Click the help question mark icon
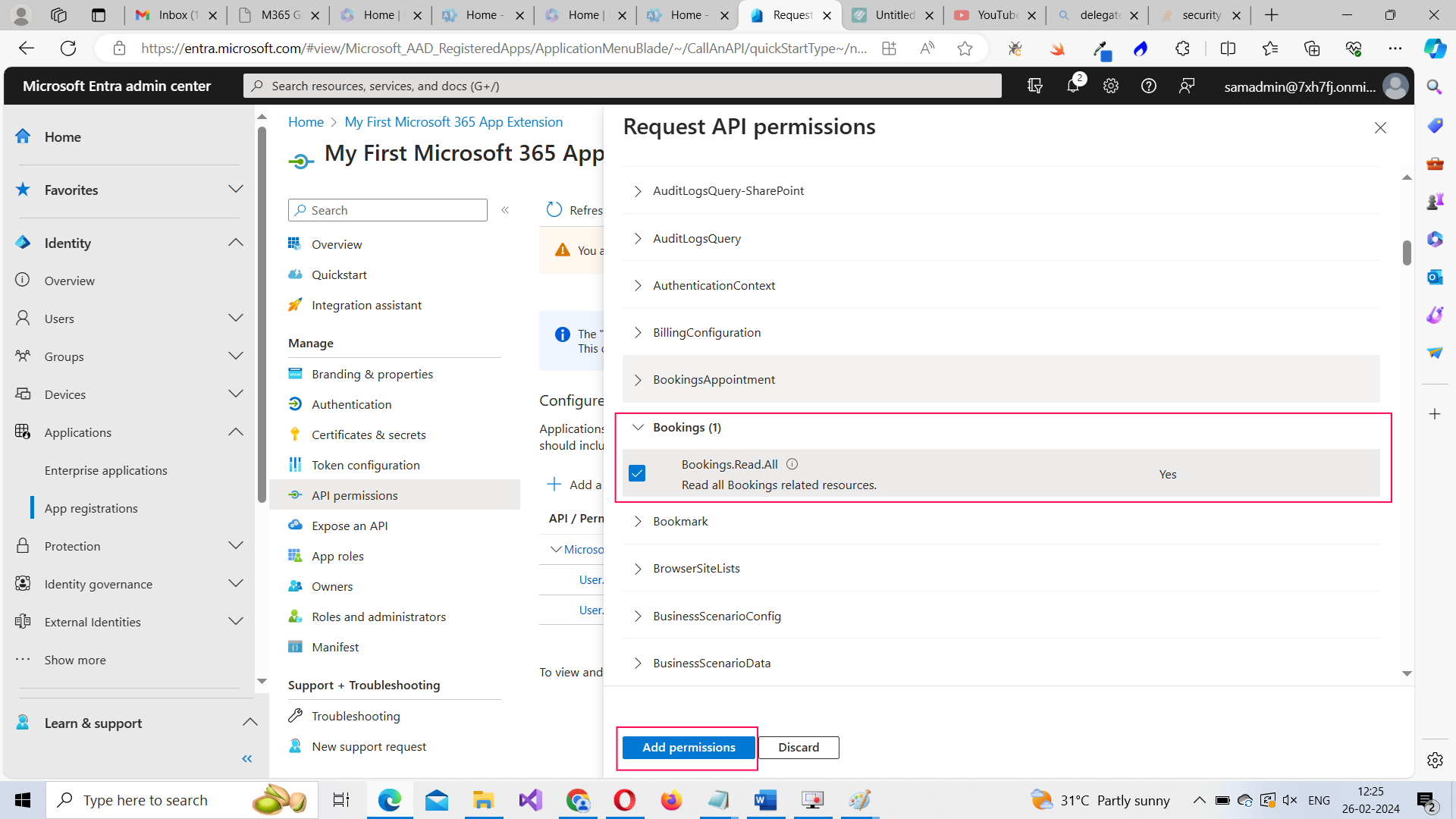The image size is (1456, 819). coord(1148,86)
